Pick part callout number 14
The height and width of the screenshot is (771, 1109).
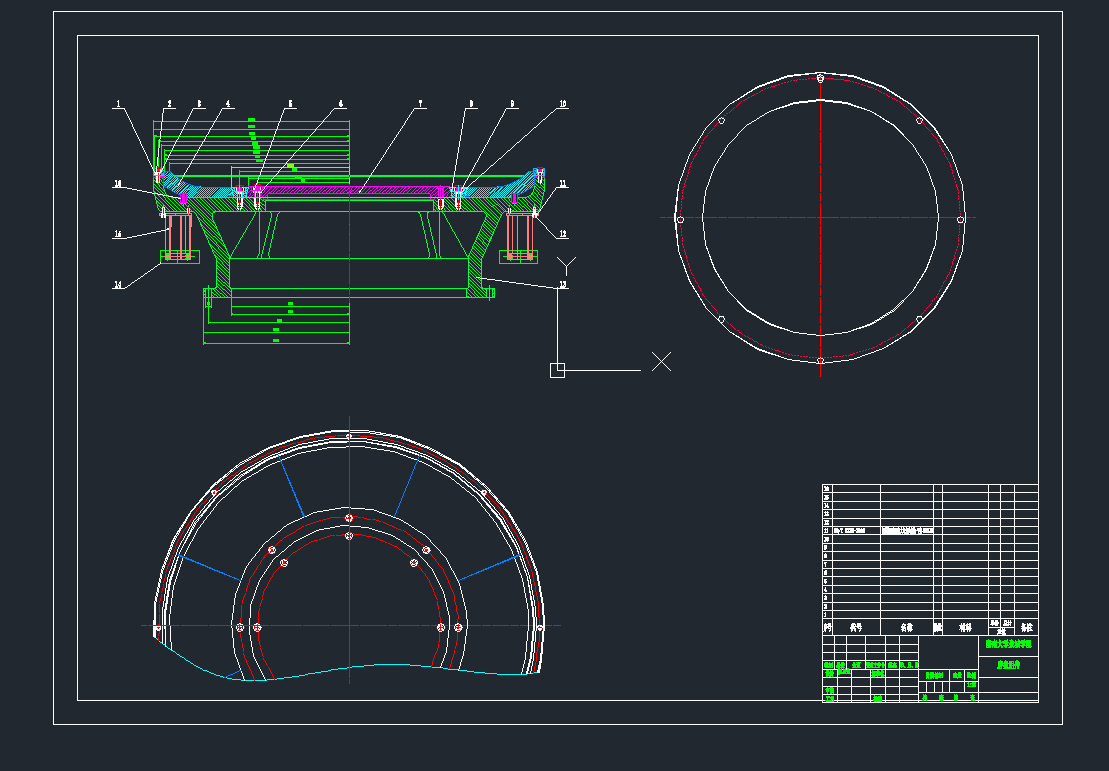pyautogui.click(x=118, y=285)
